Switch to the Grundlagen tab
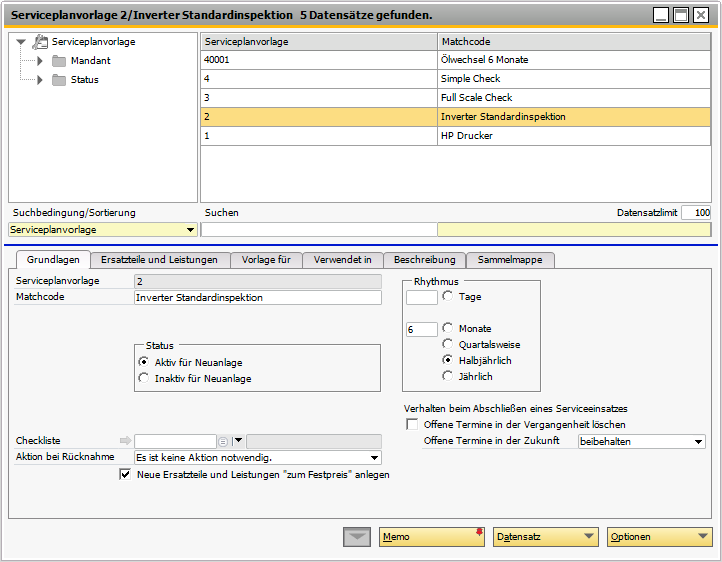This screenshot has height=562, width=722. 53,260
